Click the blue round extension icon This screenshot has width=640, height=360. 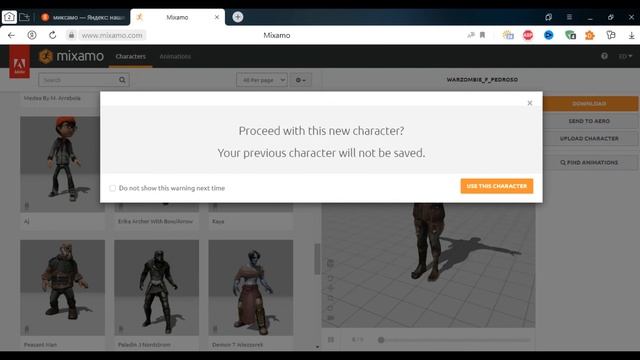pos(549,35)
